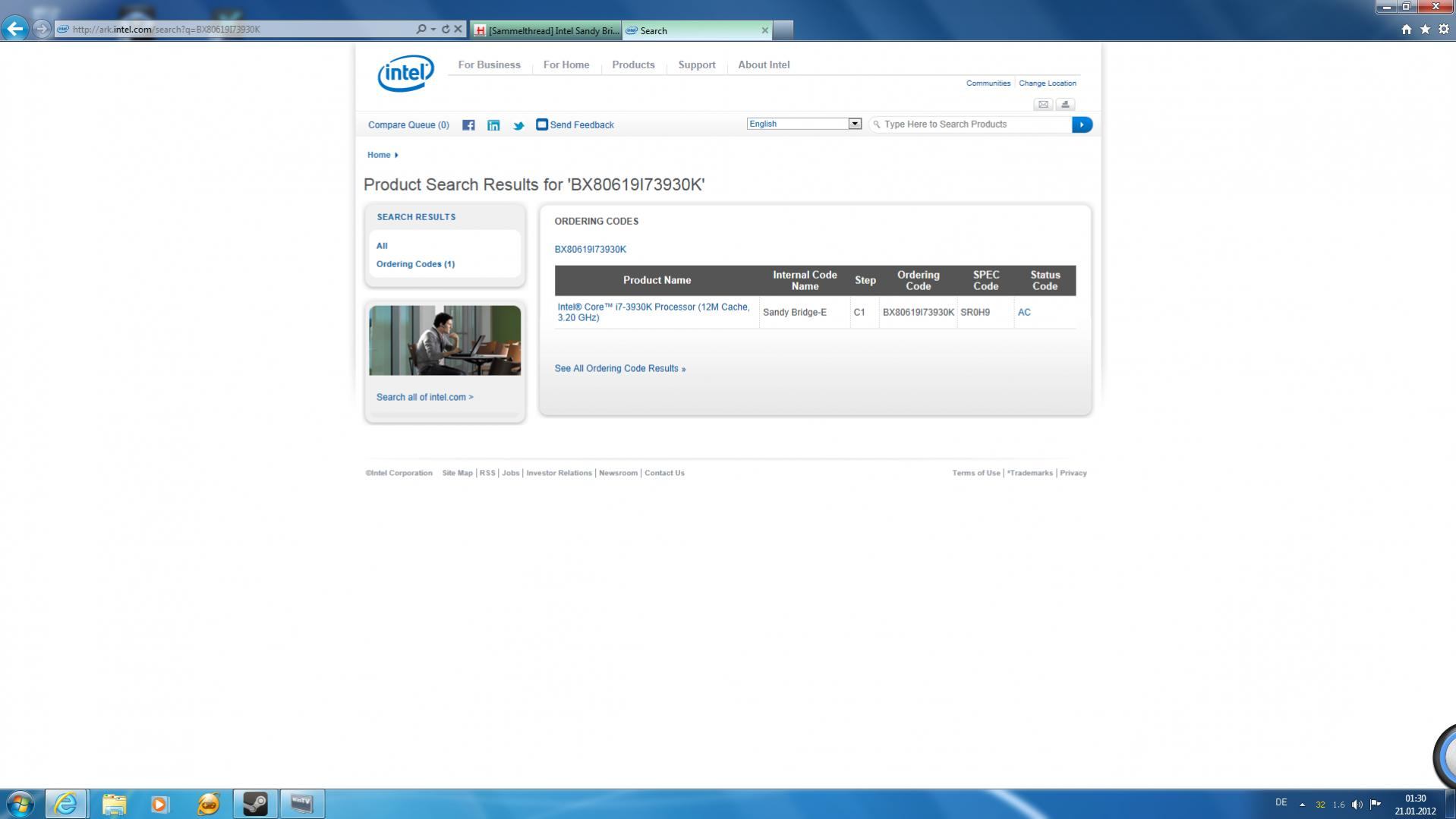Open Windows Media Player from taskbar
The width and height of the screenshot is (1456, 819).
159,804
